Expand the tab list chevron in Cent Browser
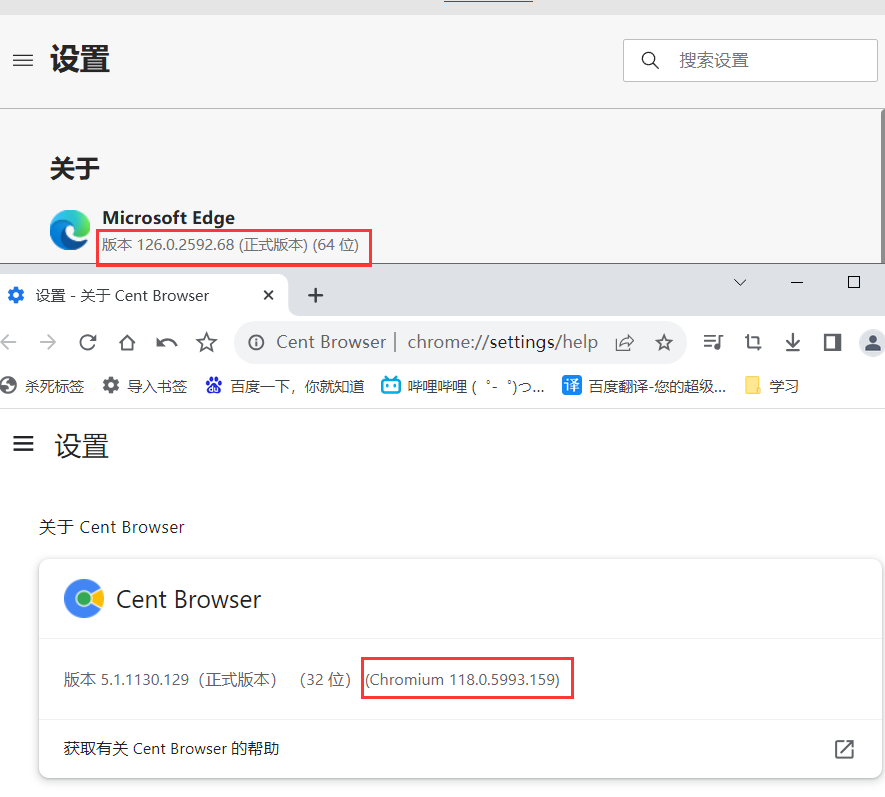Viewport: 885px width, 797px height. (x=740, y=282)
